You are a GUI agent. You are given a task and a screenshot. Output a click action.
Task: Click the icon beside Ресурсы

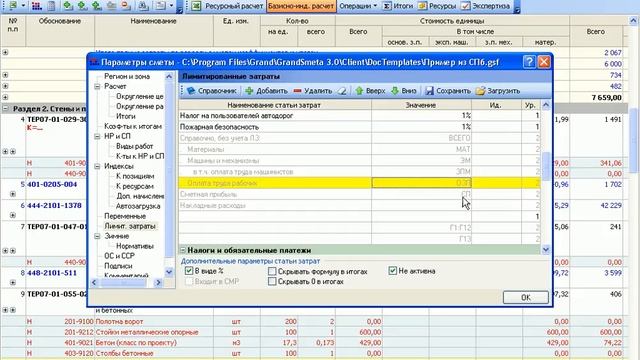click(x=422, y=6)
